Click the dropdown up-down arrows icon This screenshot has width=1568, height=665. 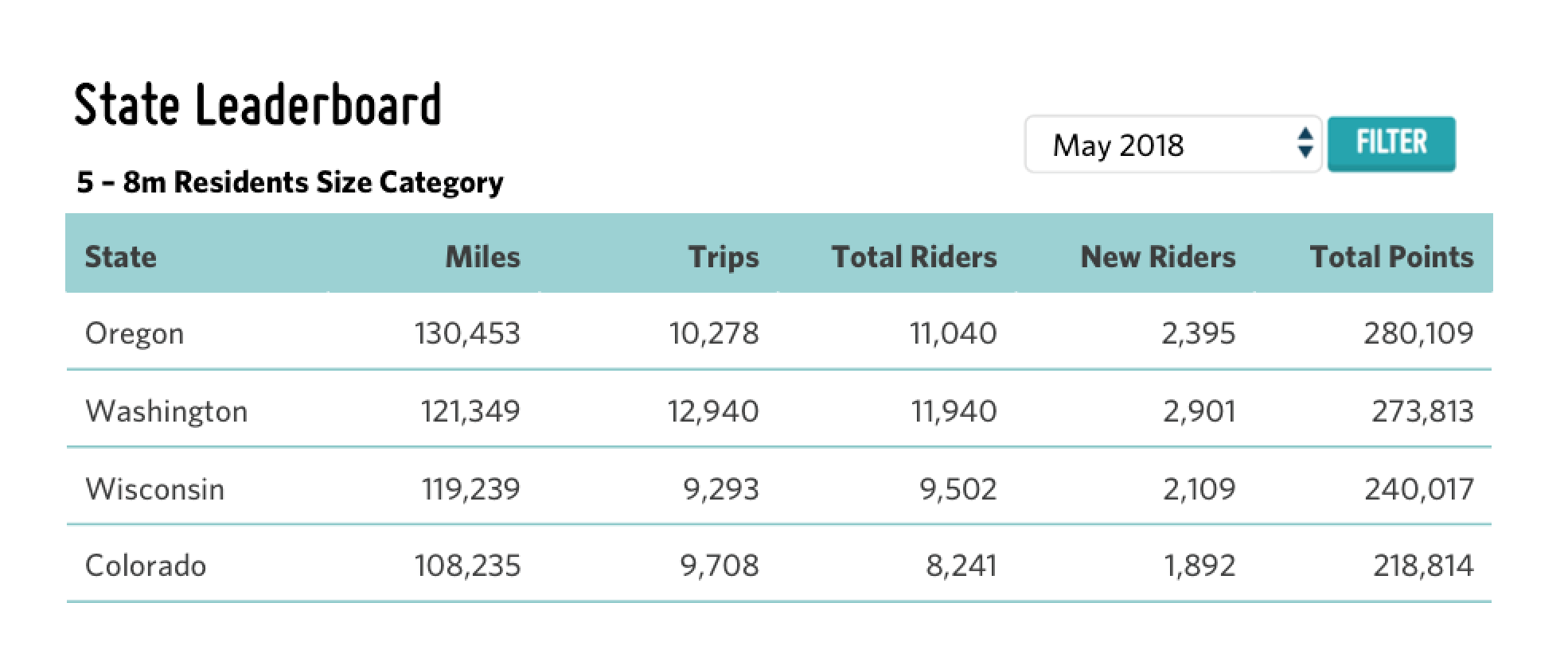pos(1305,143)
